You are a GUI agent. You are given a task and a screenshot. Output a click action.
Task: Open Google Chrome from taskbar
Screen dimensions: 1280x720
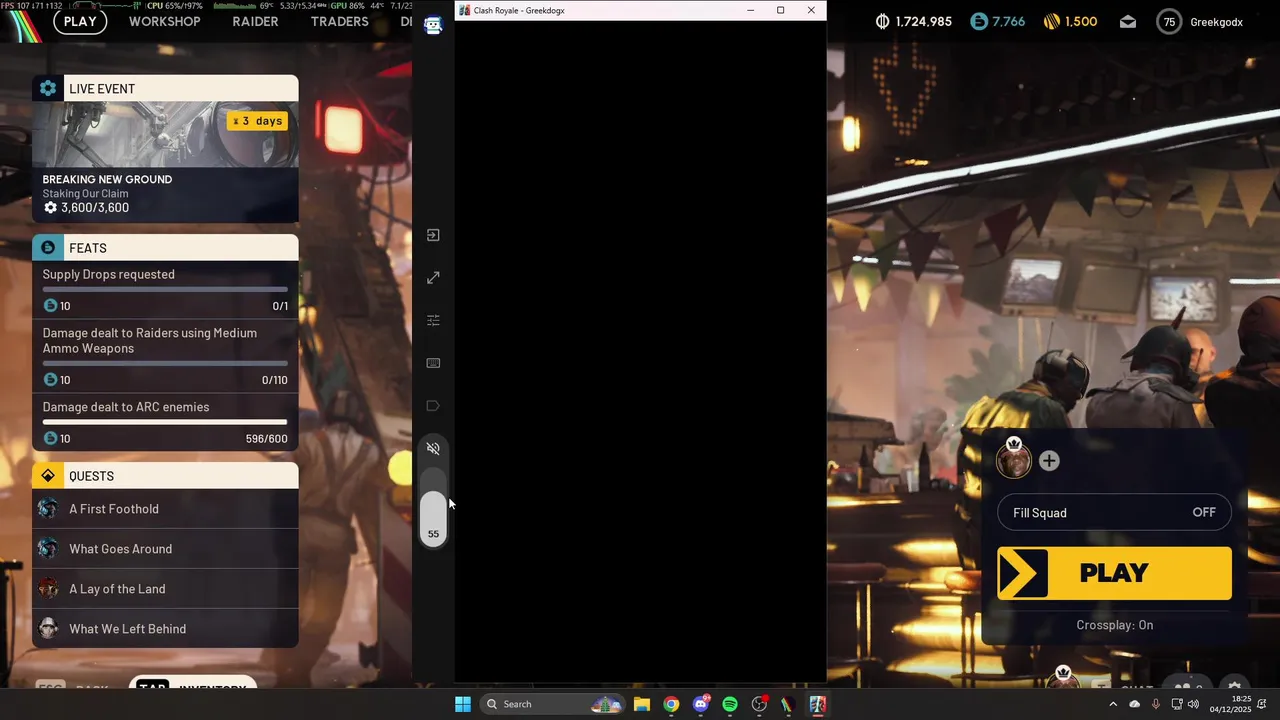(x=671, y=704)
